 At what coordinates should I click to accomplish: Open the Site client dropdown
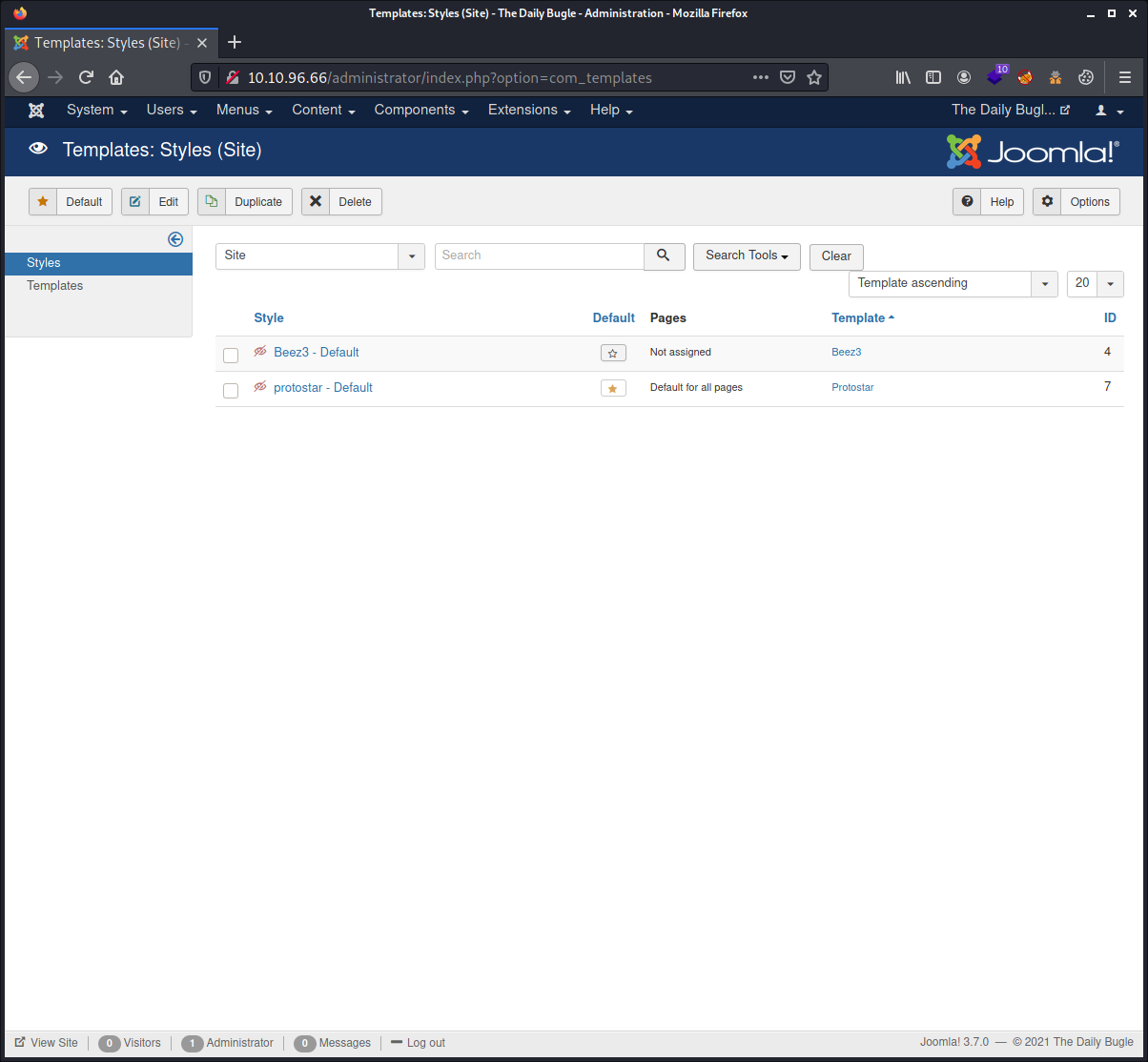(x=320, y=256)
